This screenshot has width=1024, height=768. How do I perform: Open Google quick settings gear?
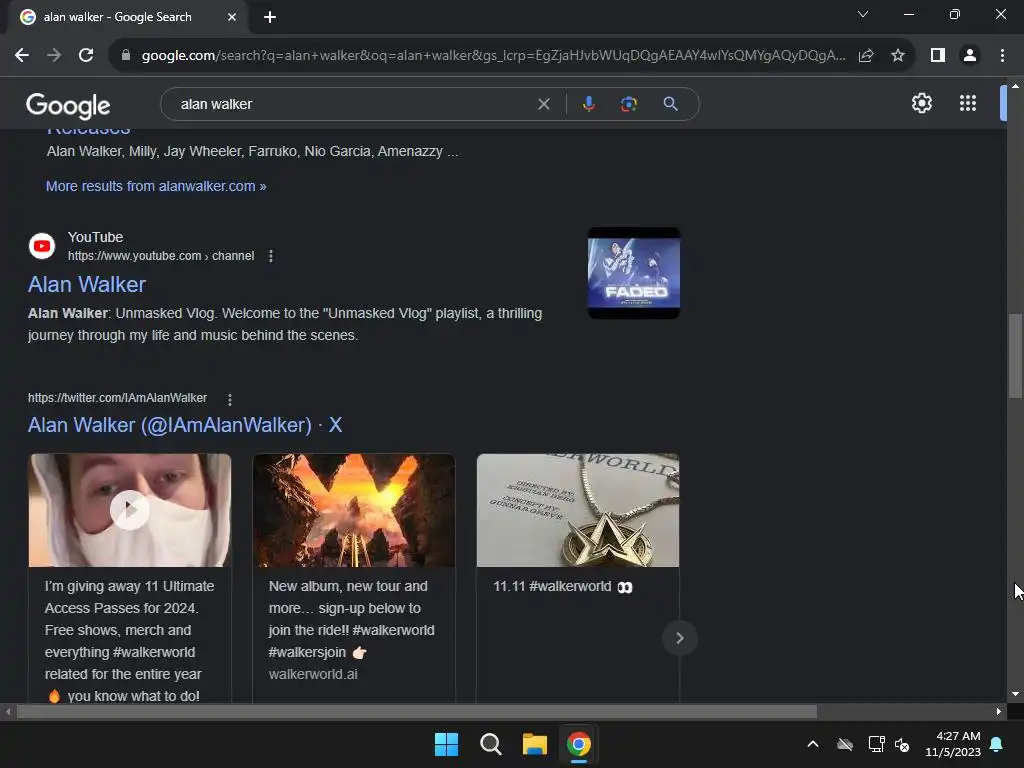(921, 103)
